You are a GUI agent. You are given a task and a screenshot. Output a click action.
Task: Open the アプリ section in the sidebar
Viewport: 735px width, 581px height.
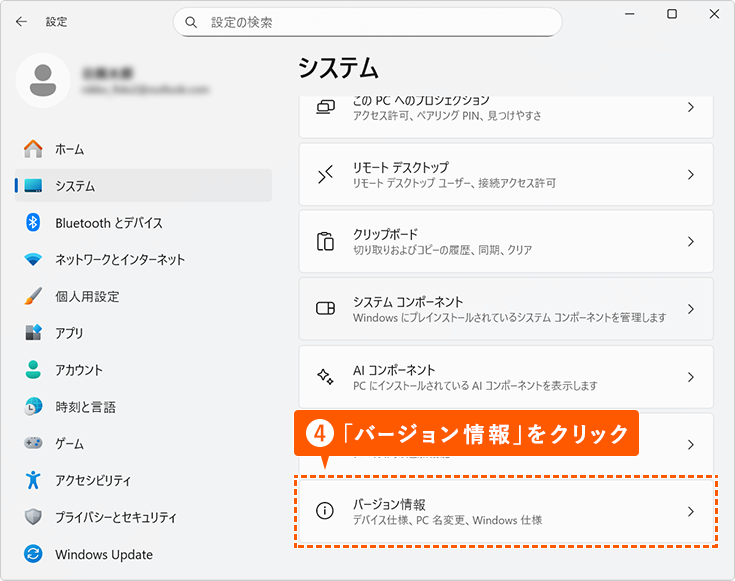[69, 334]
